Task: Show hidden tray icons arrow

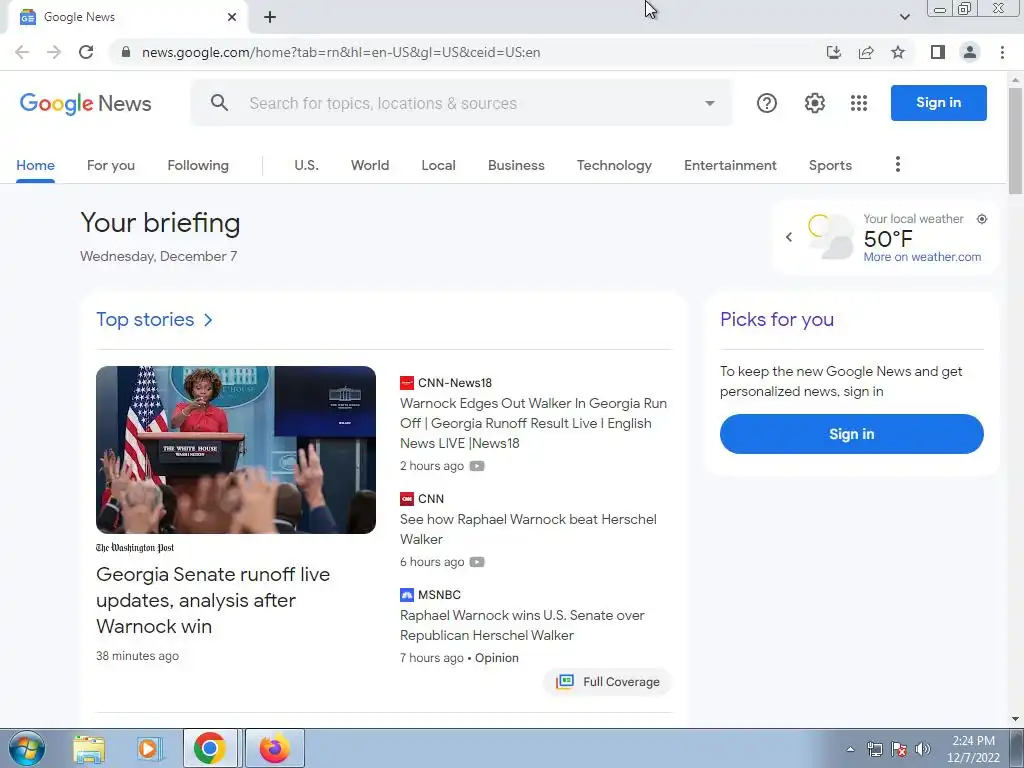Action: coord(850,749)
